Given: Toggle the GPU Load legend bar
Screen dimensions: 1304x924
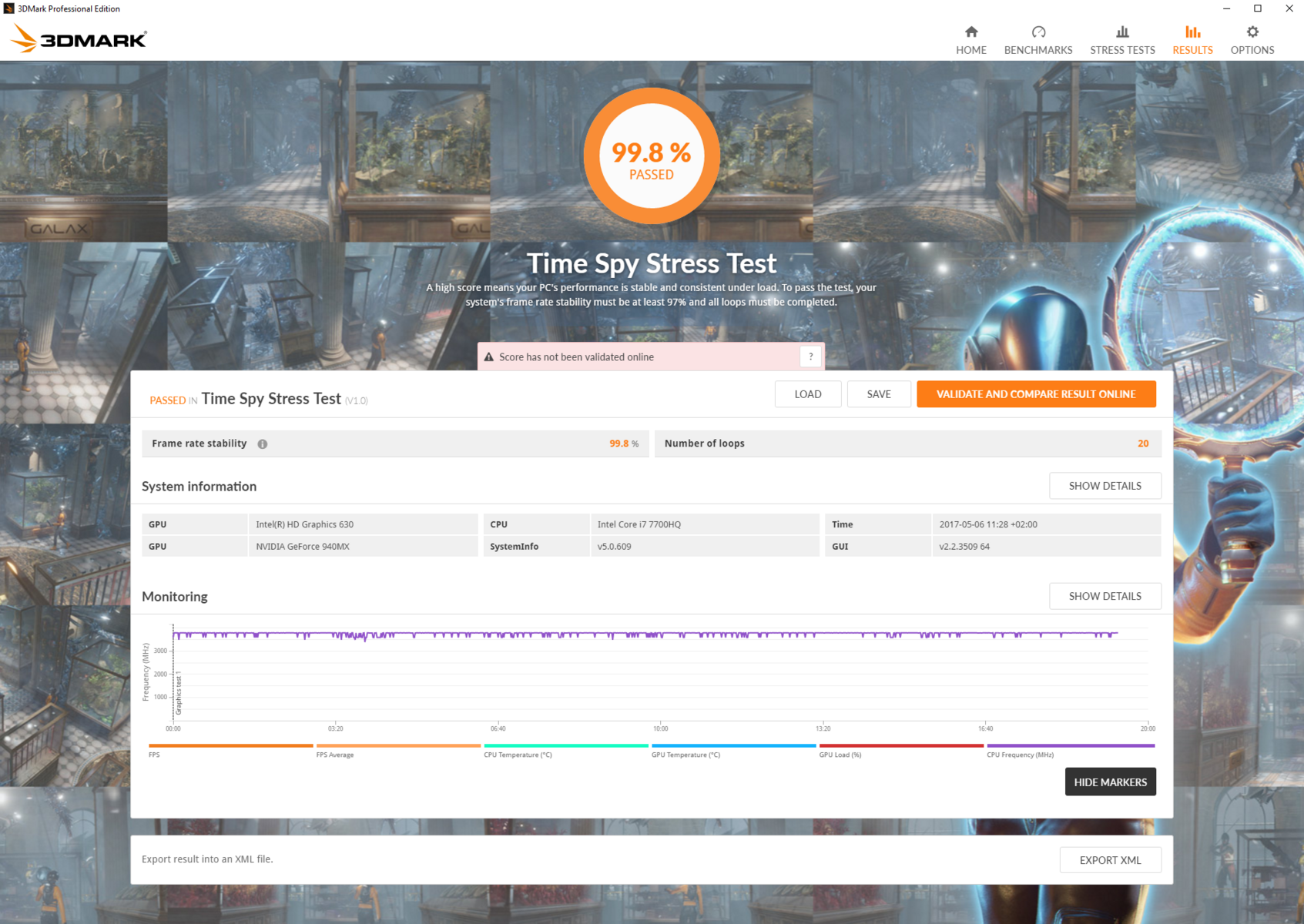Looking at the screenshot, I should (x=901, y=745).
